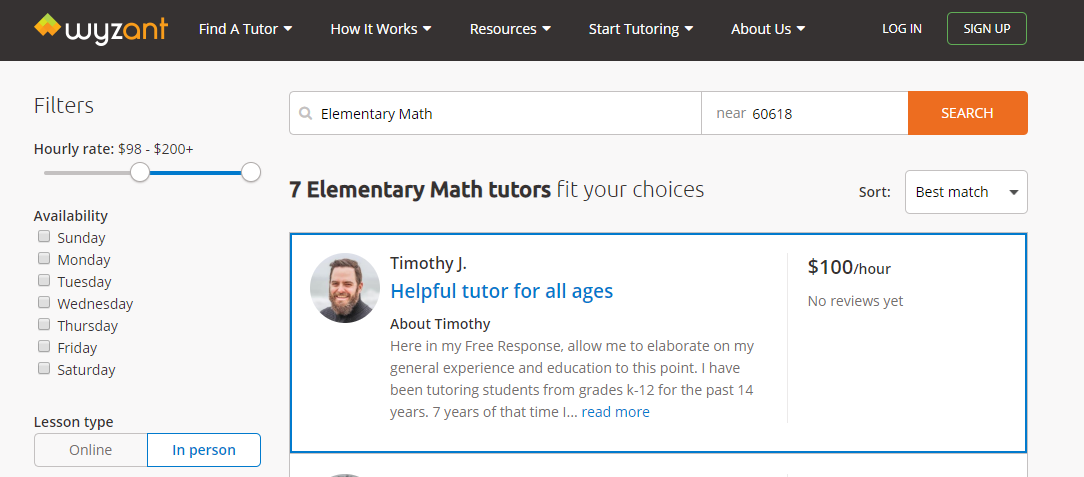Open the Resources menu
Viewport: 1084px width, 477px height.
click(510, 29)
